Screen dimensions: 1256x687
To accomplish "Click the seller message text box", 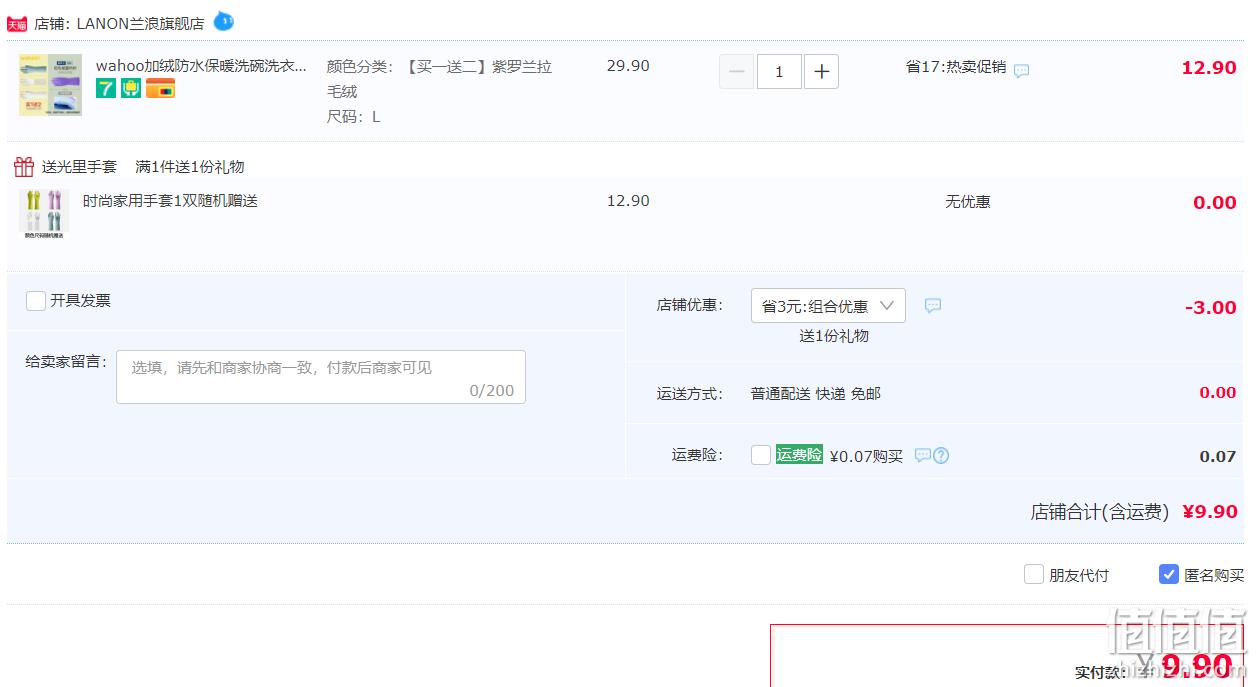I will 321,377.
